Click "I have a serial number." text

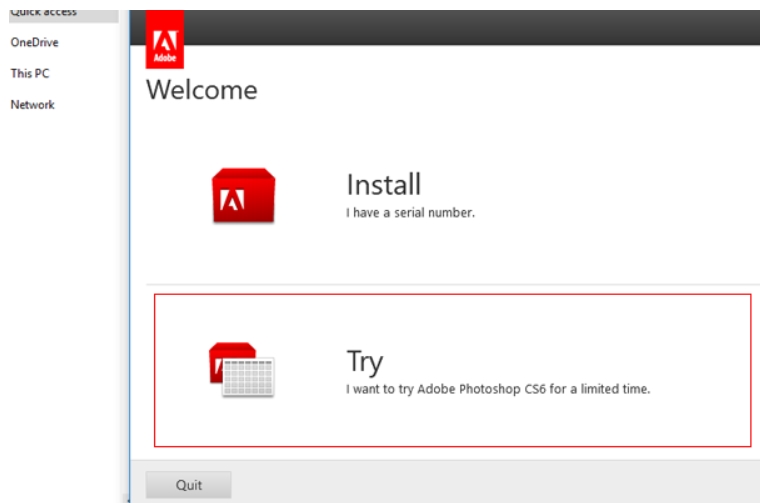click(410, 213)
